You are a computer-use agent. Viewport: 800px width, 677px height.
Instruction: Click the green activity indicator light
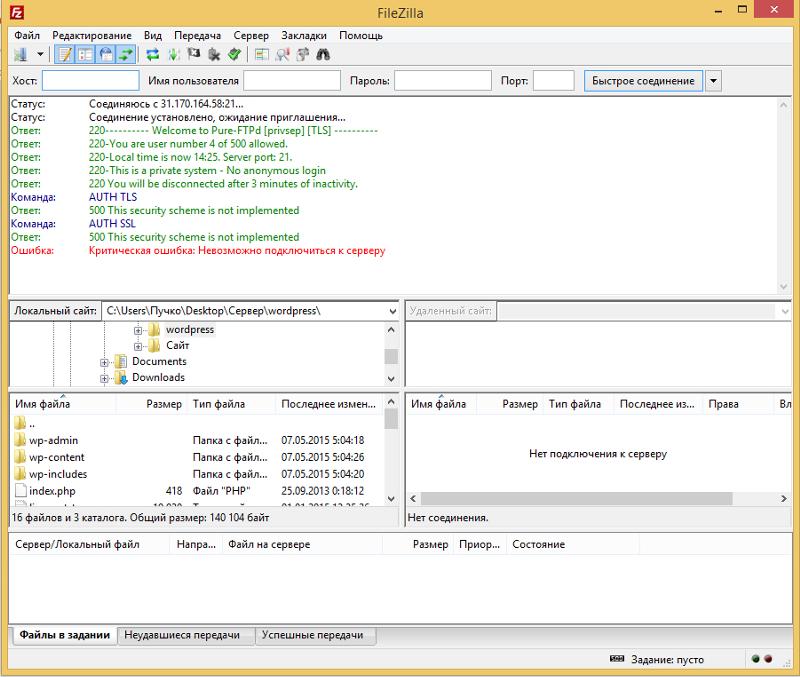[x=756, y=659]
